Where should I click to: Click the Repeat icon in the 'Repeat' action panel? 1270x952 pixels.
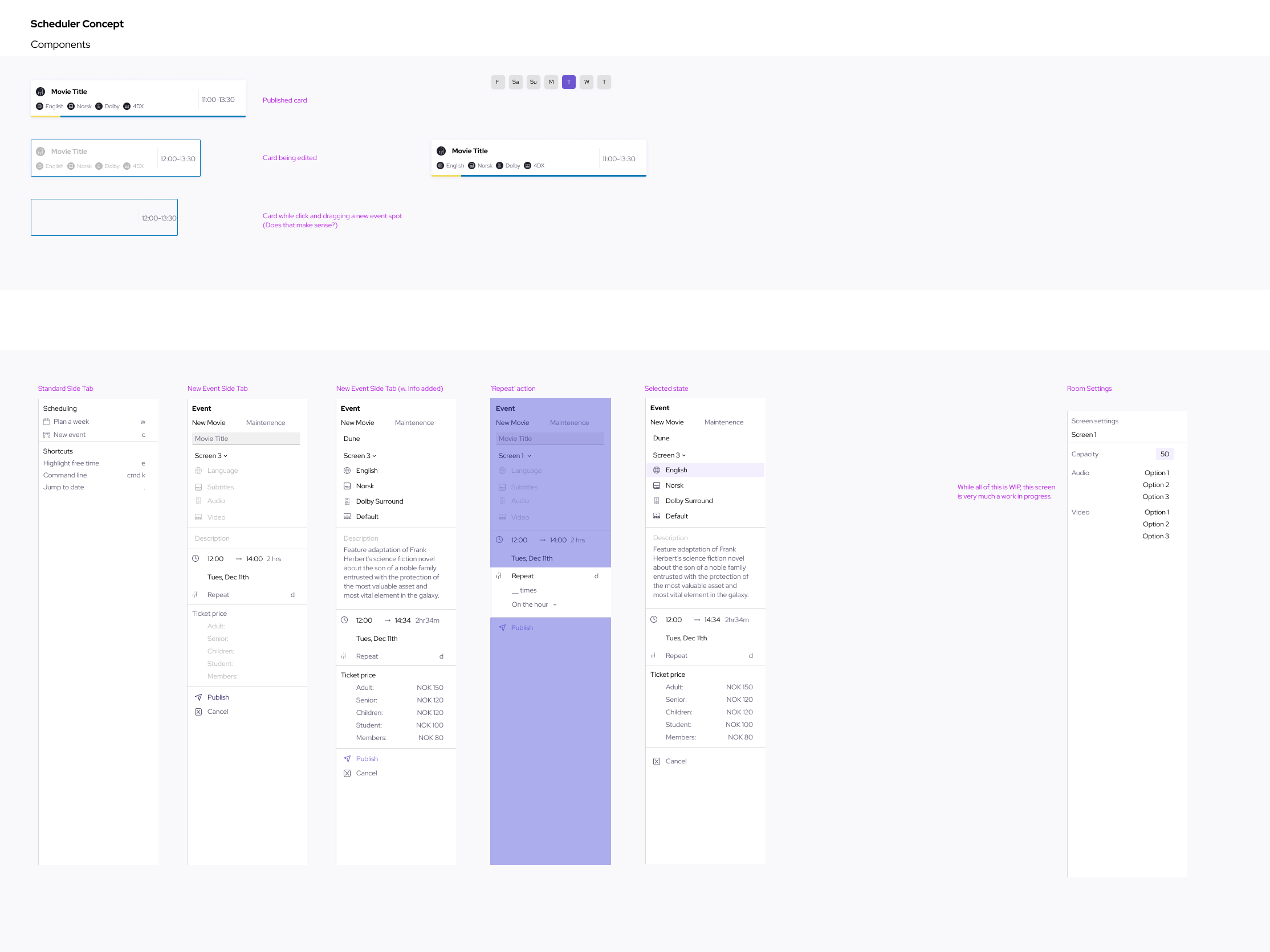pos(499,576)
